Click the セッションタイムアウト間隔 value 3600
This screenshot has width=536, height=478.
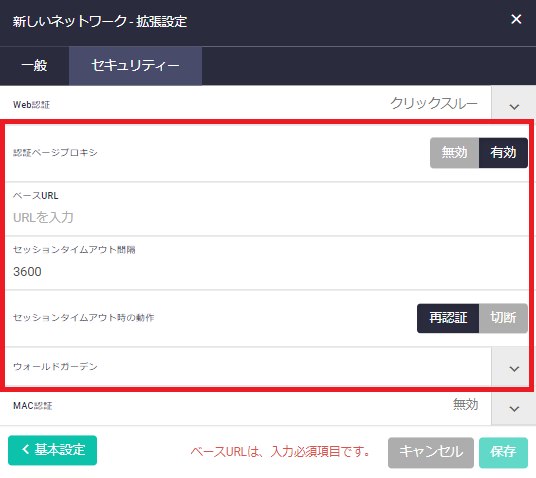[27, 271]
